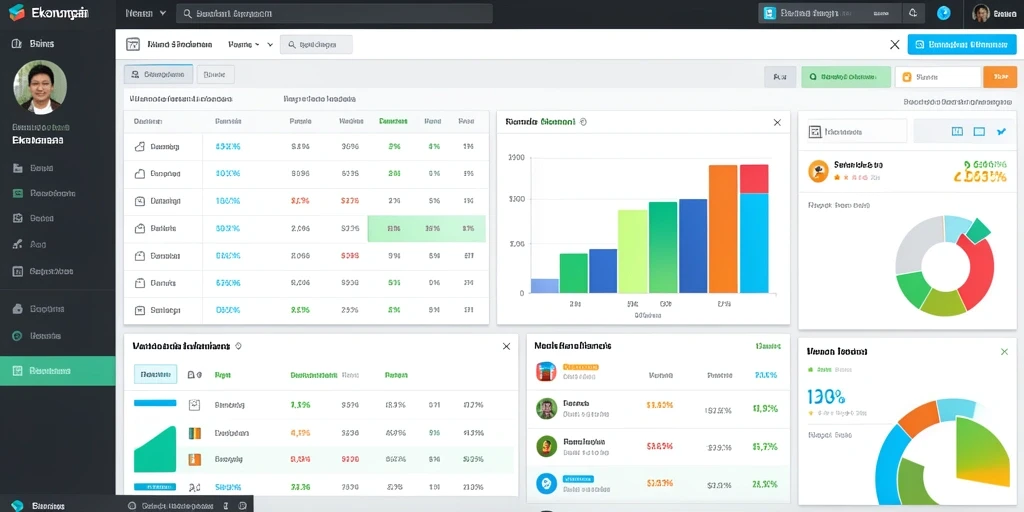Click the red segment atop the last bar

click(754, 178)
